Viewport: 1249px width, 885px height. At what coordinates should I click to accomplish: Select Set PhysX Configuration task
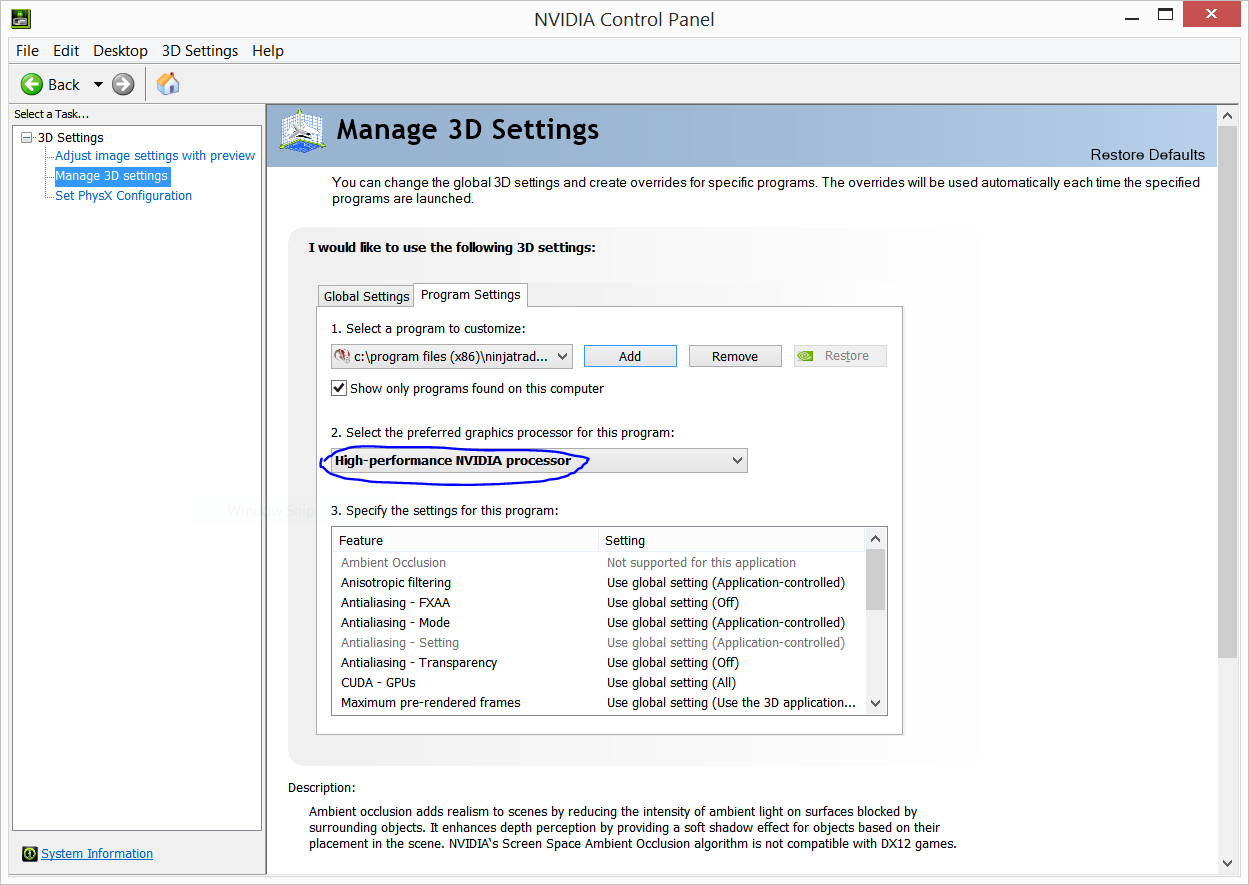[123, 196]
